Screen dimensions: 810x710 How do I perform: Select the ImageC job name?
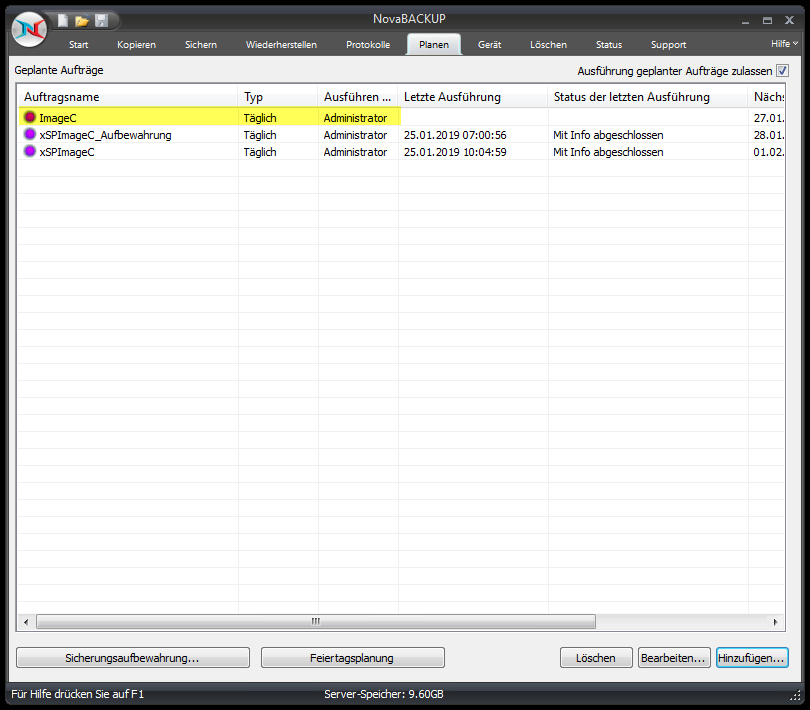[x=58, y=118]
